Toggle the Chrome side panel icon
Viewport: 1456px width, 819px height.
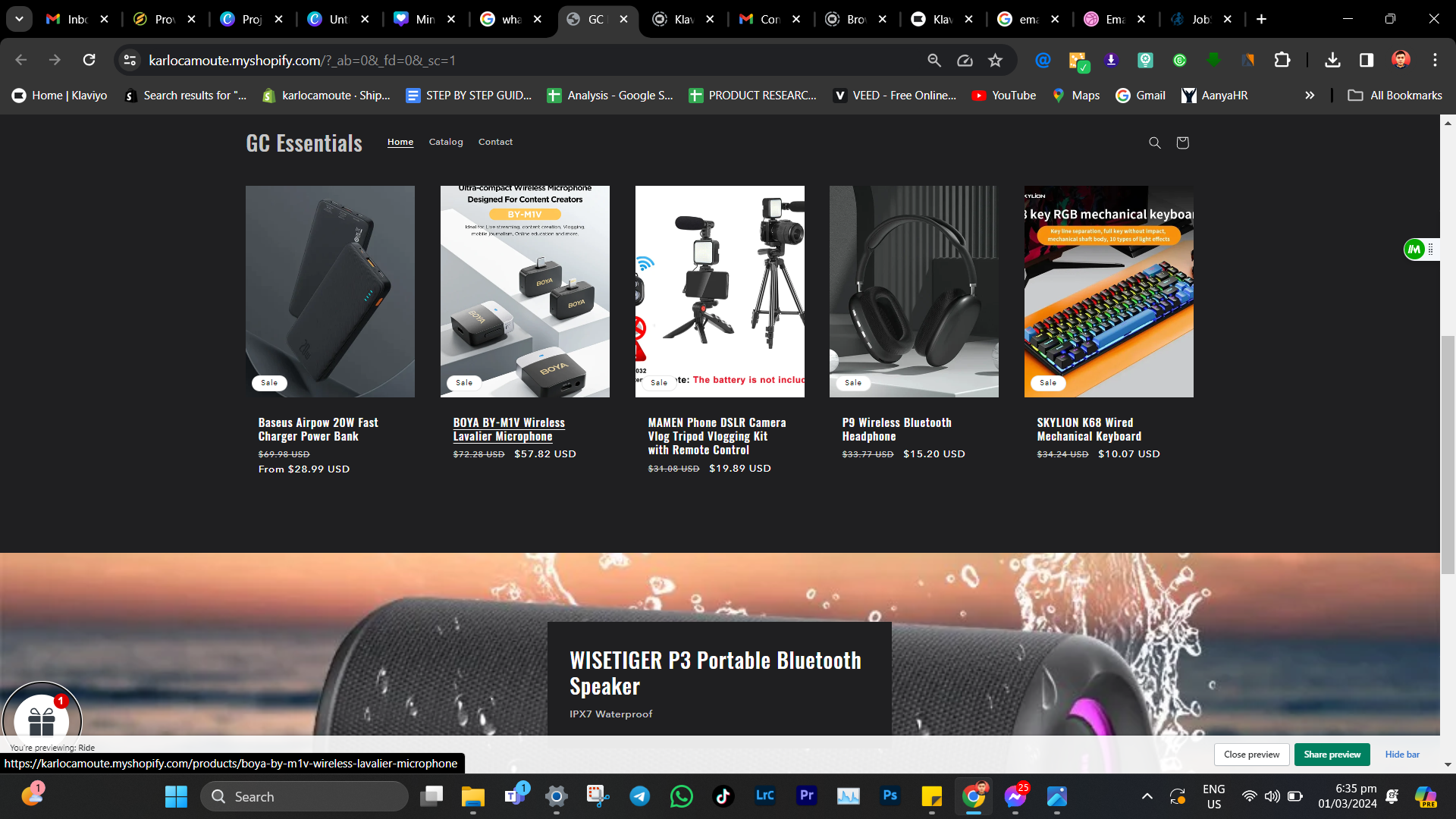[1367, 60]
